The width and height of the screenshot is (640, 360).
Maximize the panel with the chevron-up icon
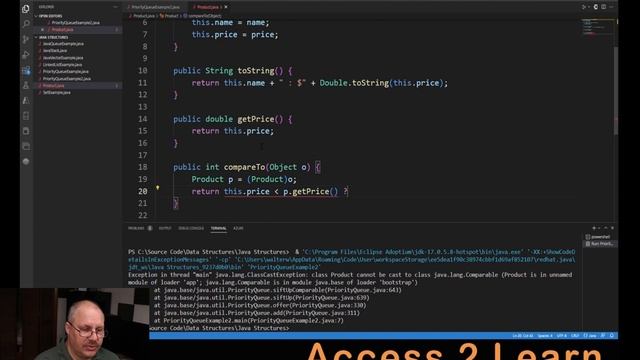(x=606, y=228)
